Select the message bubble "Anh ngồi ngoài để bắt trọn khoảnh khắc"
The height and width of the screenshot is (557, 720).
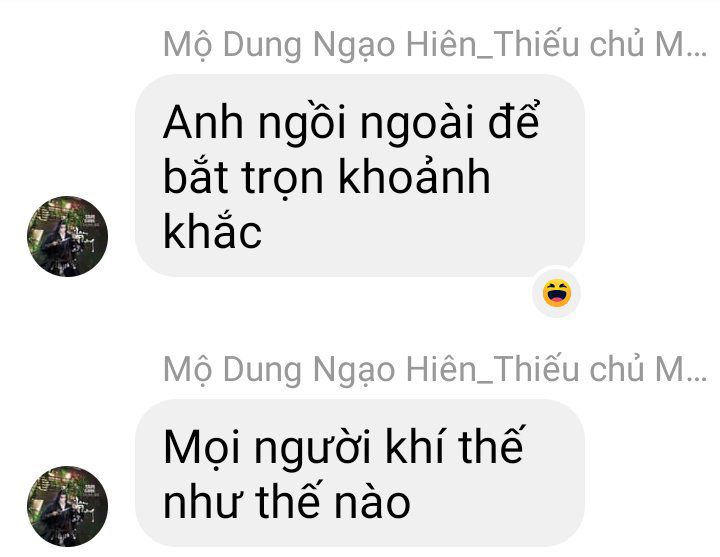[360, 175]
